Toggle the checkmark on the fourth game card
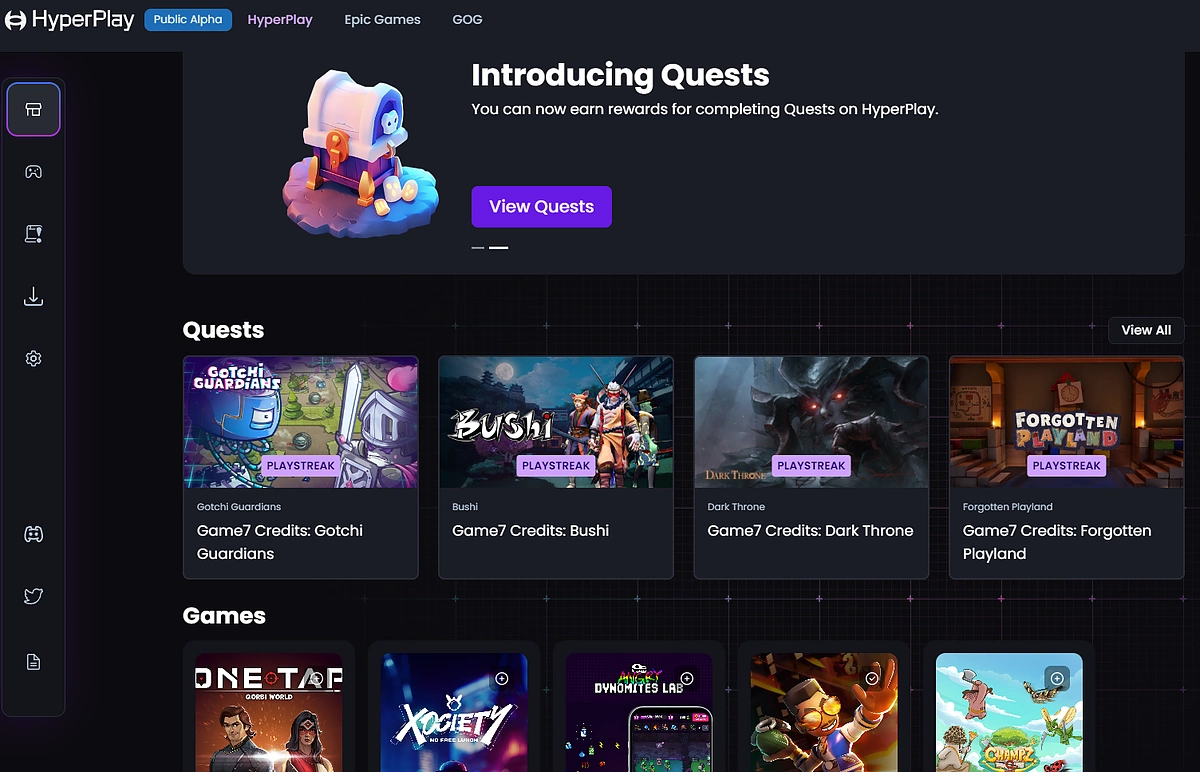1200x772 pixels. 872,678
